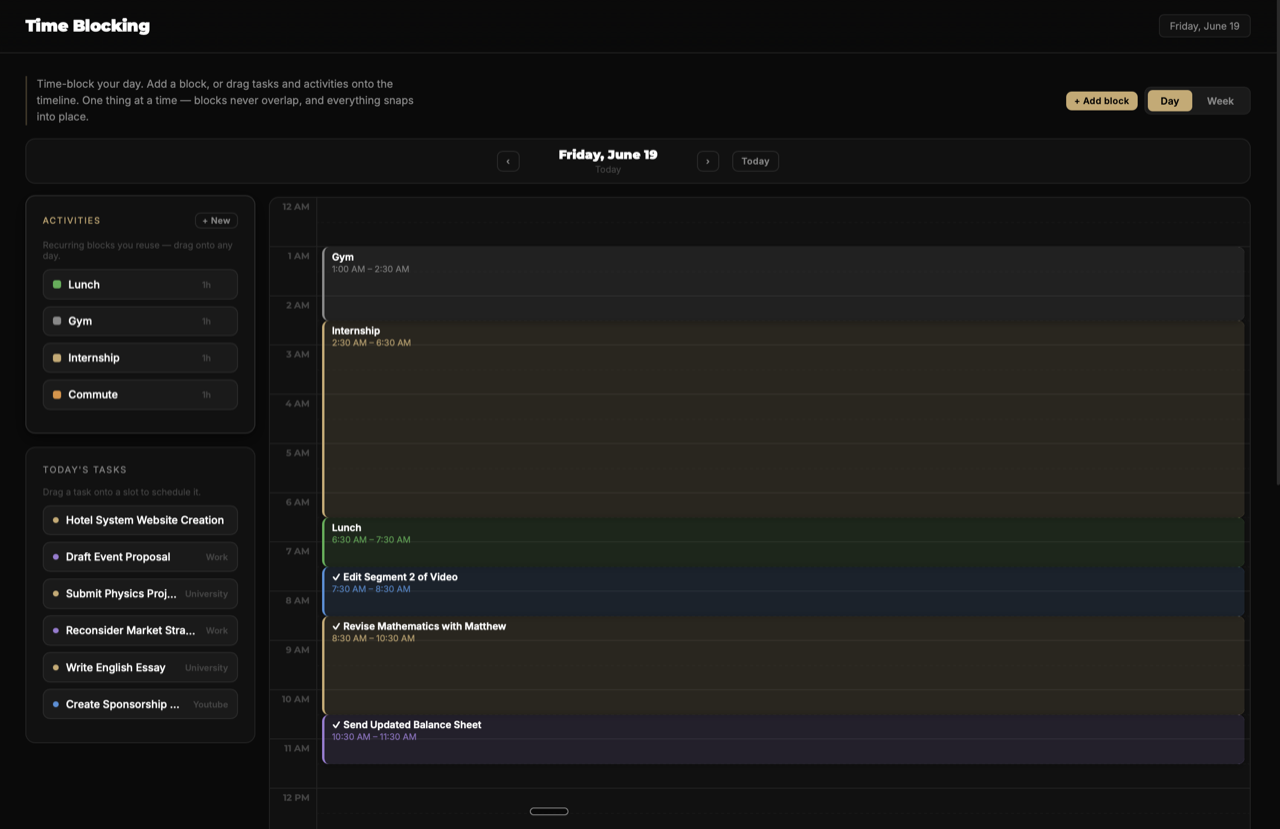Select the Send Updated Balance Sheet block
The height and width of the screenshot is (829, 1280).
click(x=783, y=739)
